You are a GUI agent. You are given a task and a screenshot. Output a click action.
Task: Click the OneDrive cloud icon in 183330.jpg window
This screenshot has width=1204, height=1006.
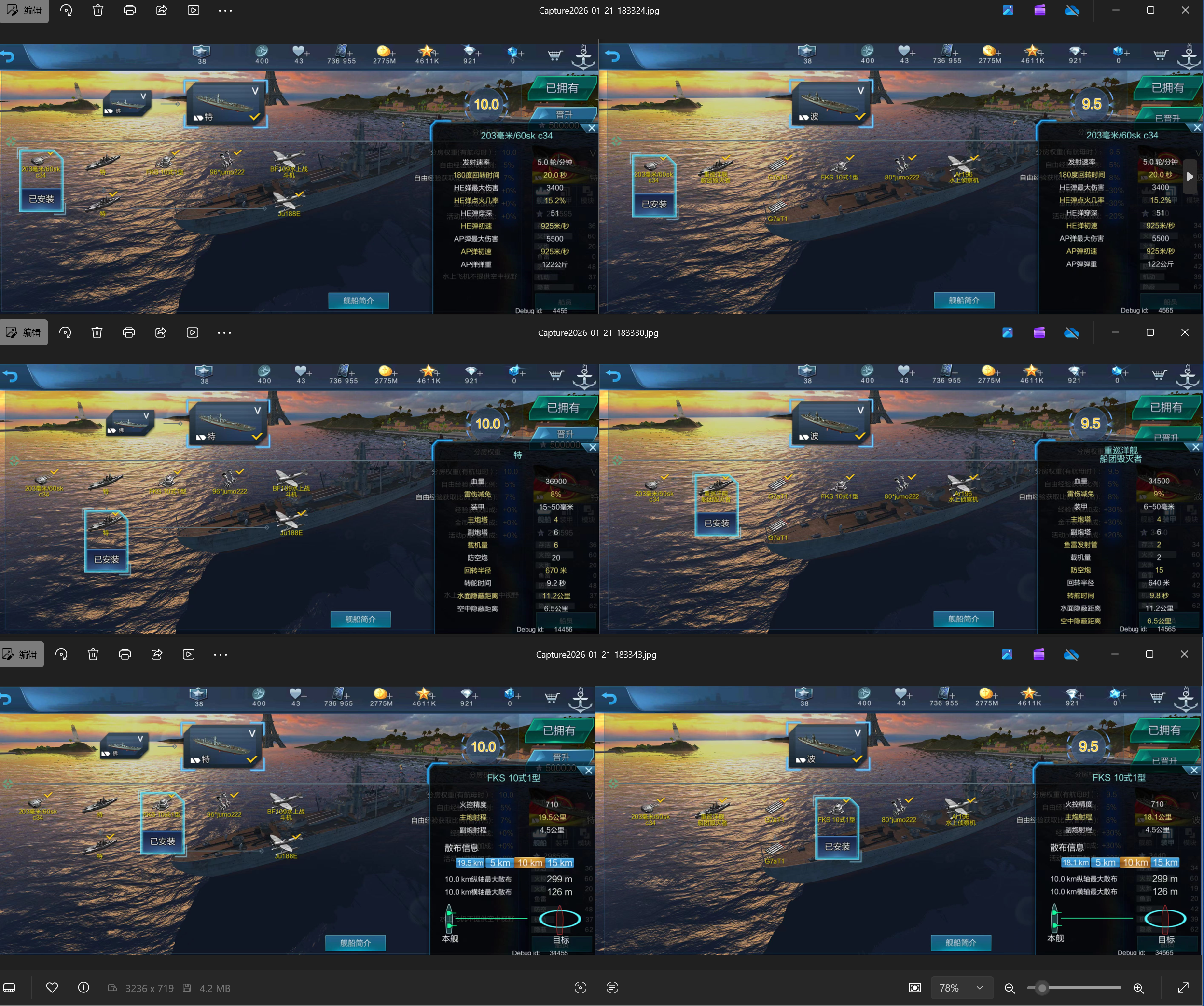pos(1071,332)
